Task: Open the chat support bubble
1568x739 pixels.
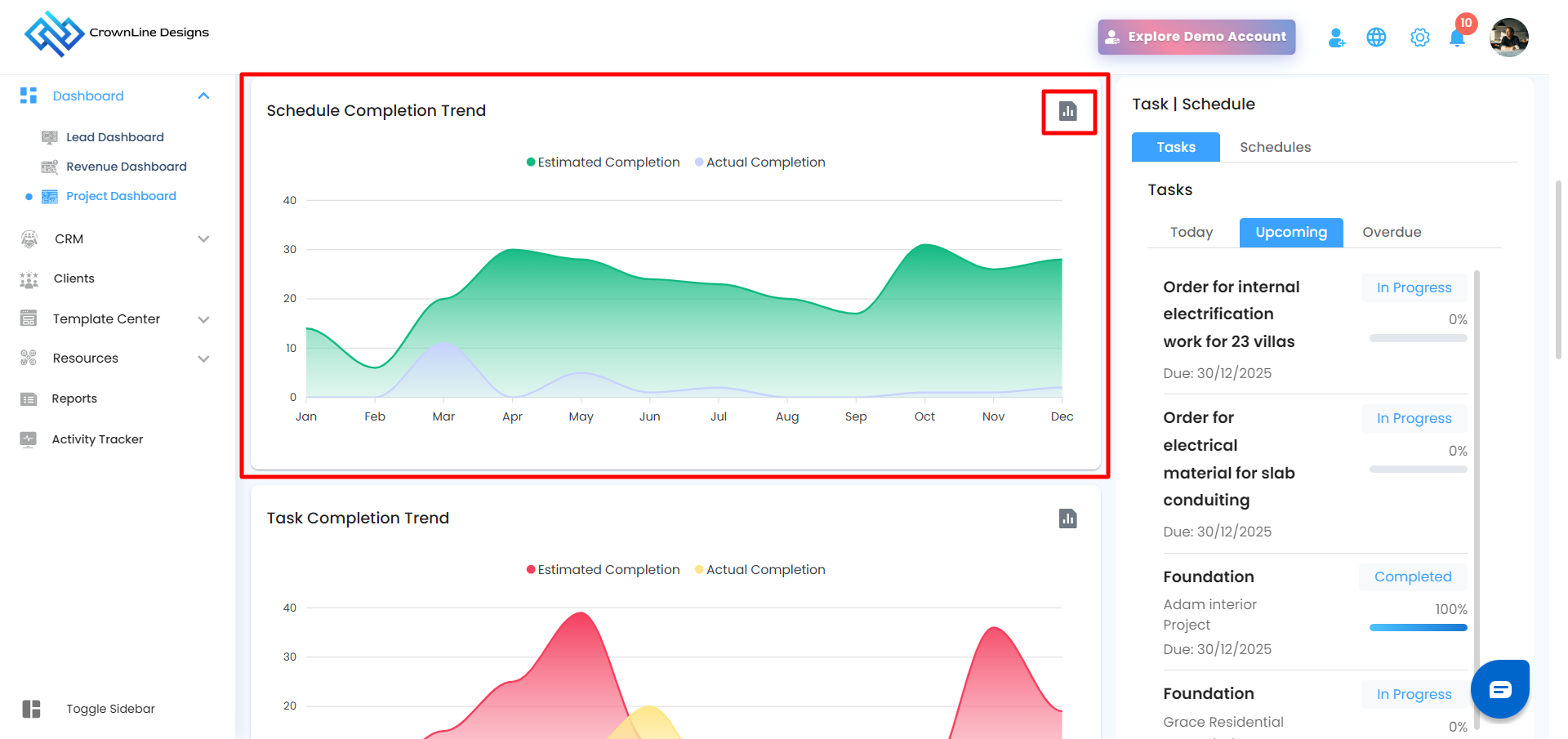Action: click(1499, 689)
